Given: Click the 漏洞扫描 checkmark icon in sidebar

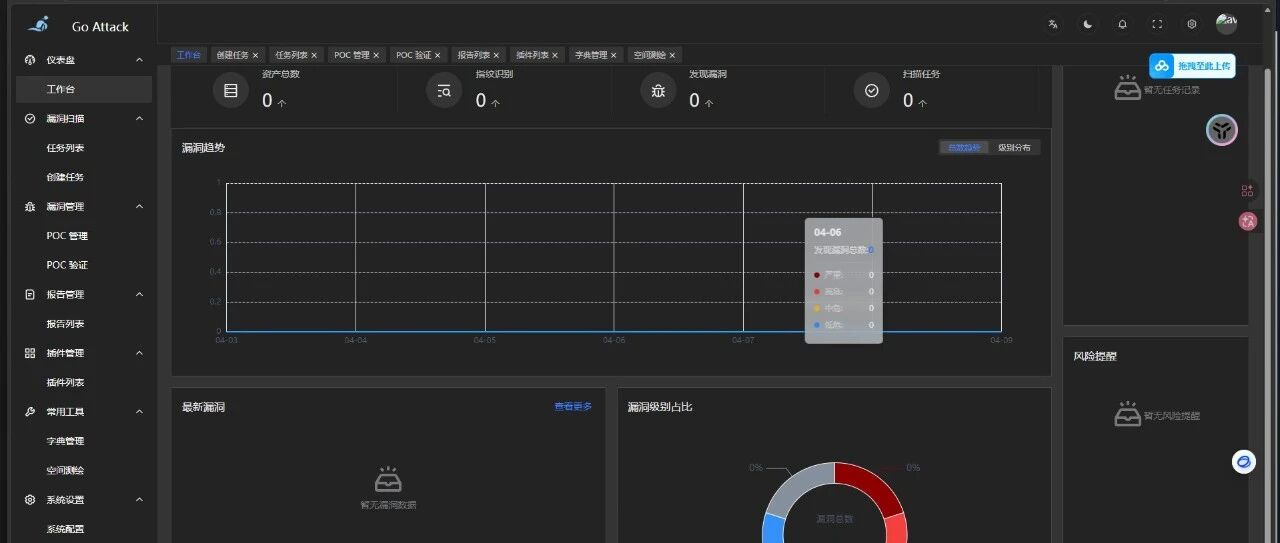Looking at the screenshot, I should click(x=30, y=118).
